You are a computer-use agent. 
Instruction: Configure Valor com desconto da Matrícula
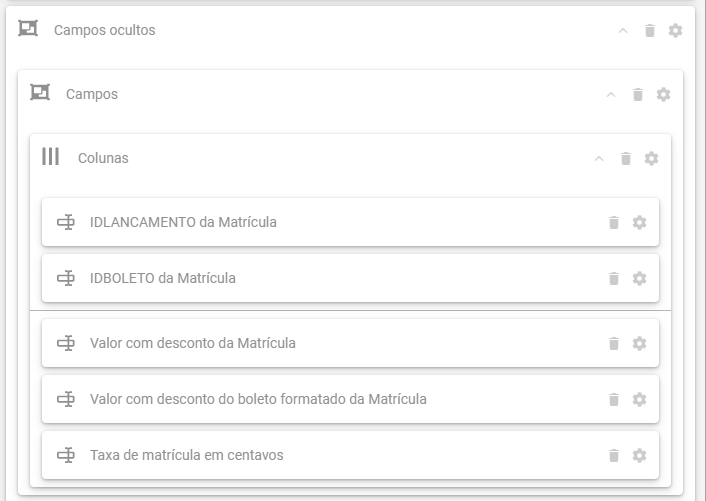click(639, 343)
